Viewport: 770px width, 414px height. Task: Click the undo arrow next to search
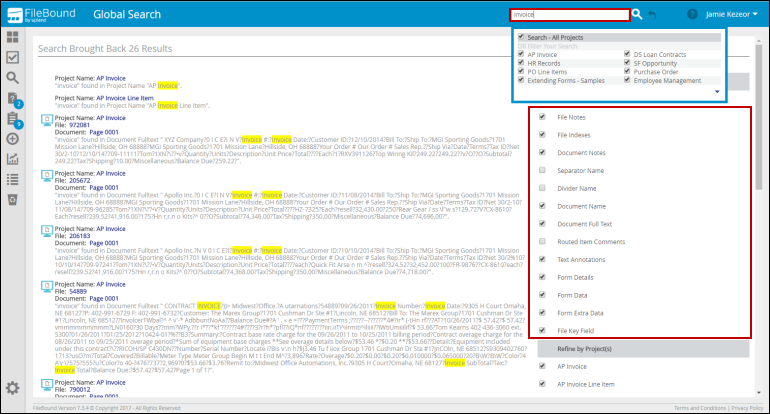coord(652,15)
